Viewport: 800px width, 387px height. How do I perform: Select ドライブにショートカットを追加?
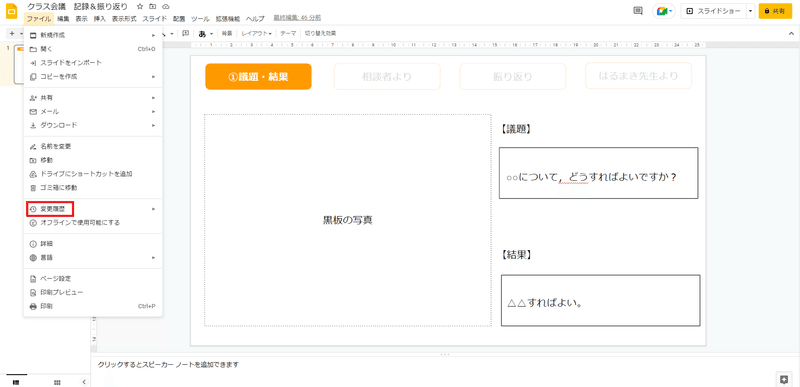click(93, 174)
